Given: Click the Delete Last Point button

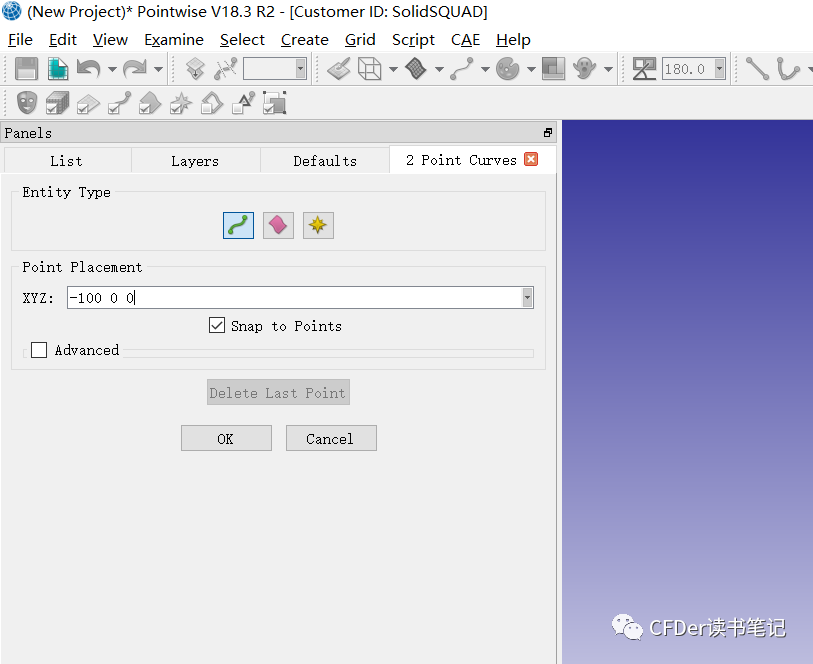Looking at the screenshot, I should click(278, 392).
